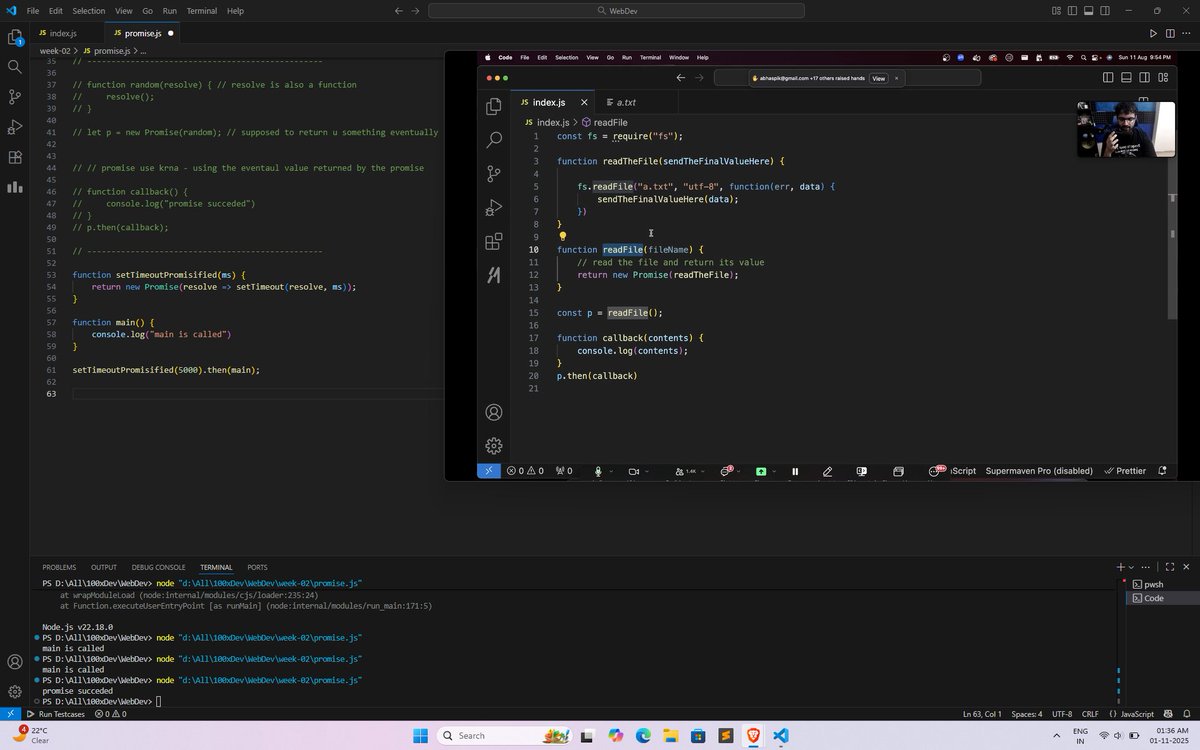Click the View button in the raised hands notification
Viewport: 1200px width, 750px height.
878,78
